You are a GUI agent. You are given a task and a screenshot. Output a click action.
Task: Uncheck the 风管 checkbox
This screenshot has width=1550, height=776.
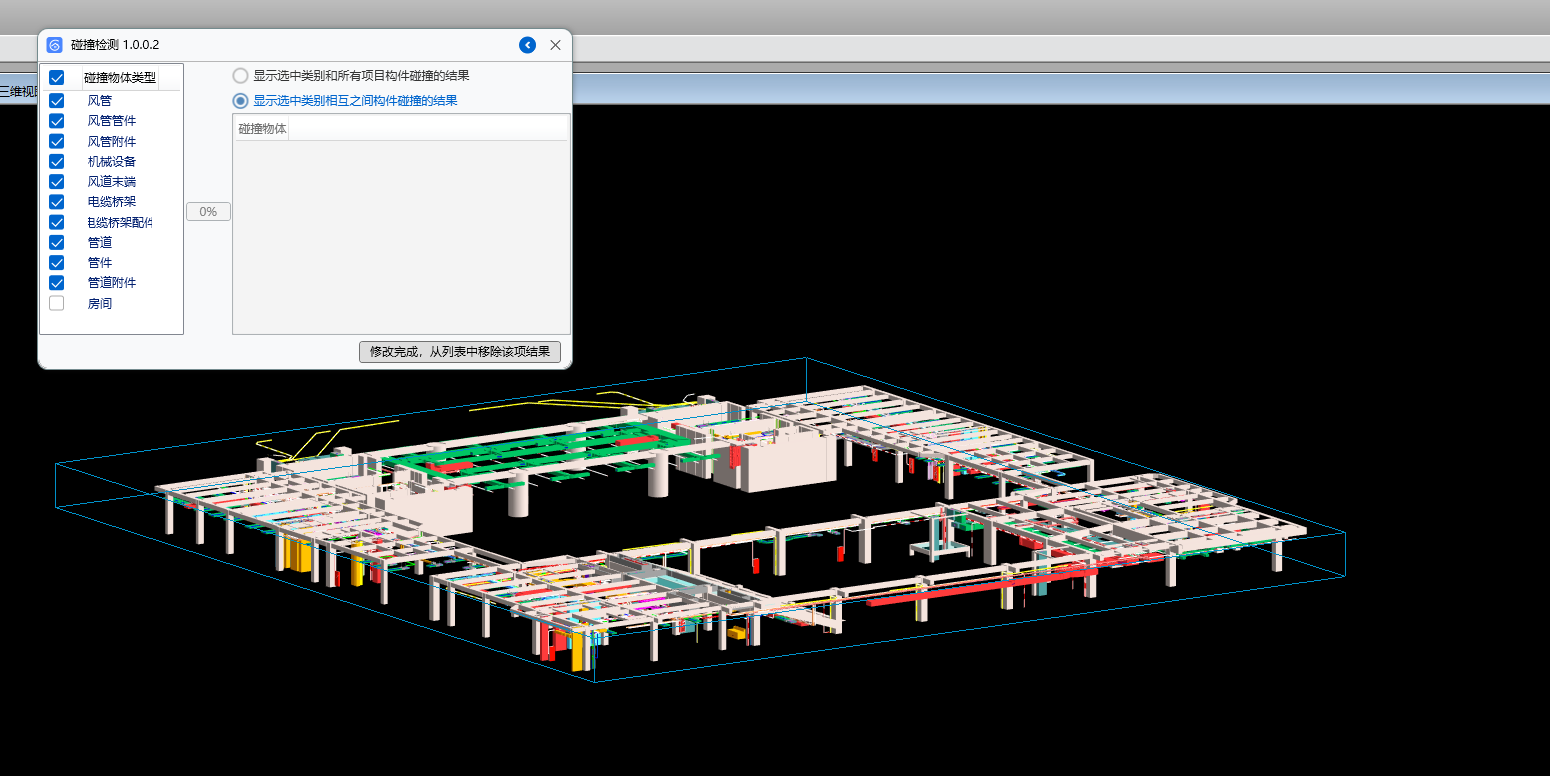point(57,101)
